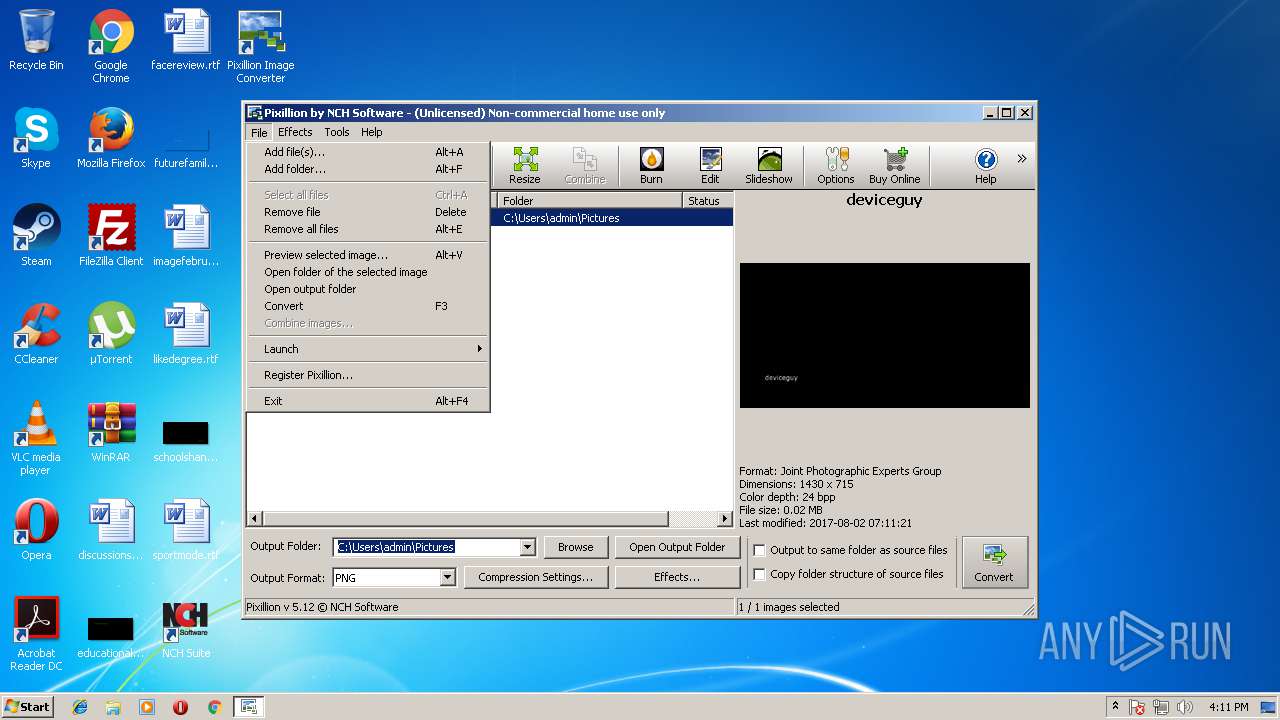
Task: Open the Effects menu in menu bar
Action: pyautogui.click(x=295, y=132)
